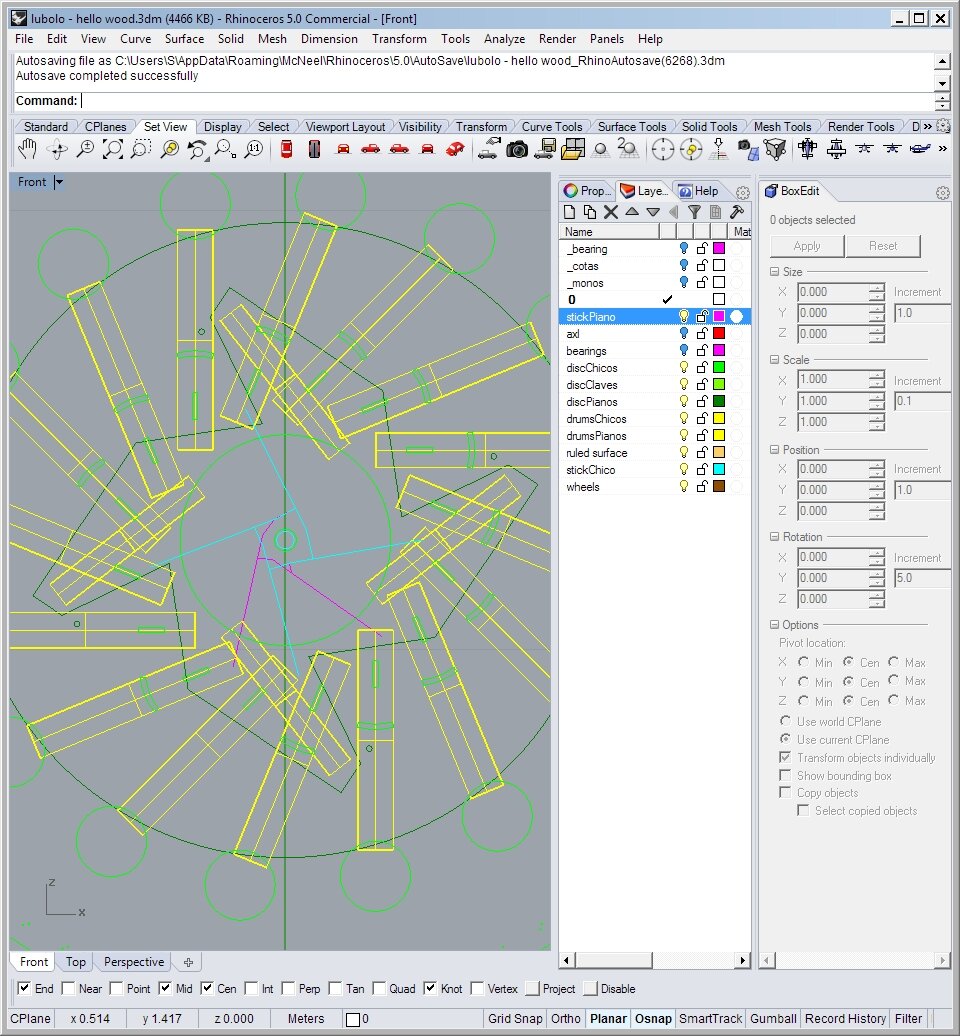The height and width of the screenshot is (1036, 960).
Task: Create a new layer in Layers panel
Action: click(x=570, y=212)
